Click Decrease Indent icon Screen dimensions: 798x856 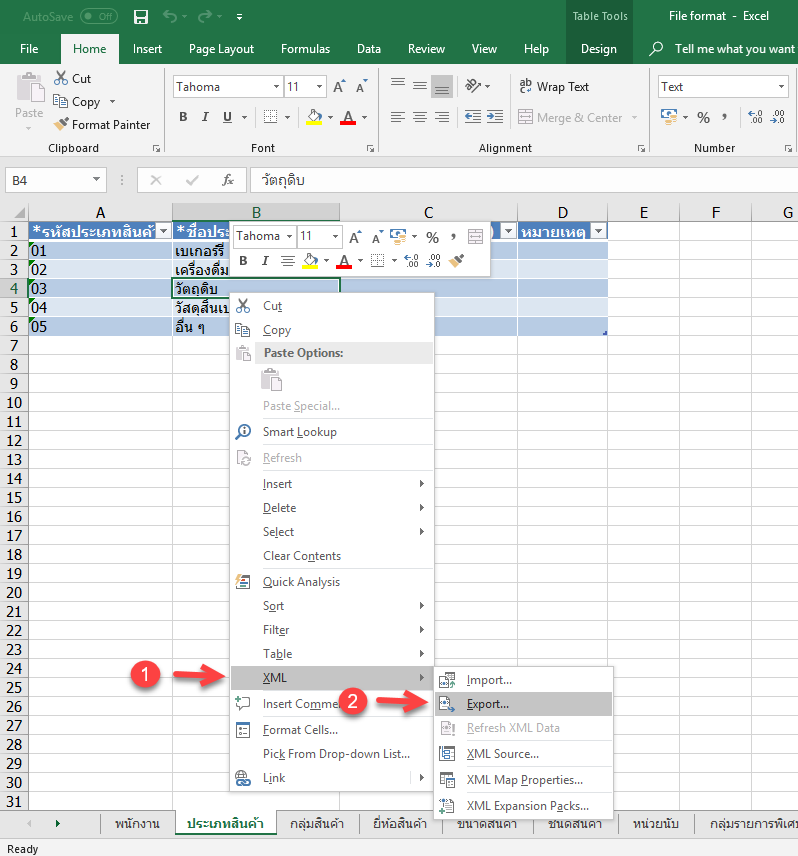(x=473, y=116)
